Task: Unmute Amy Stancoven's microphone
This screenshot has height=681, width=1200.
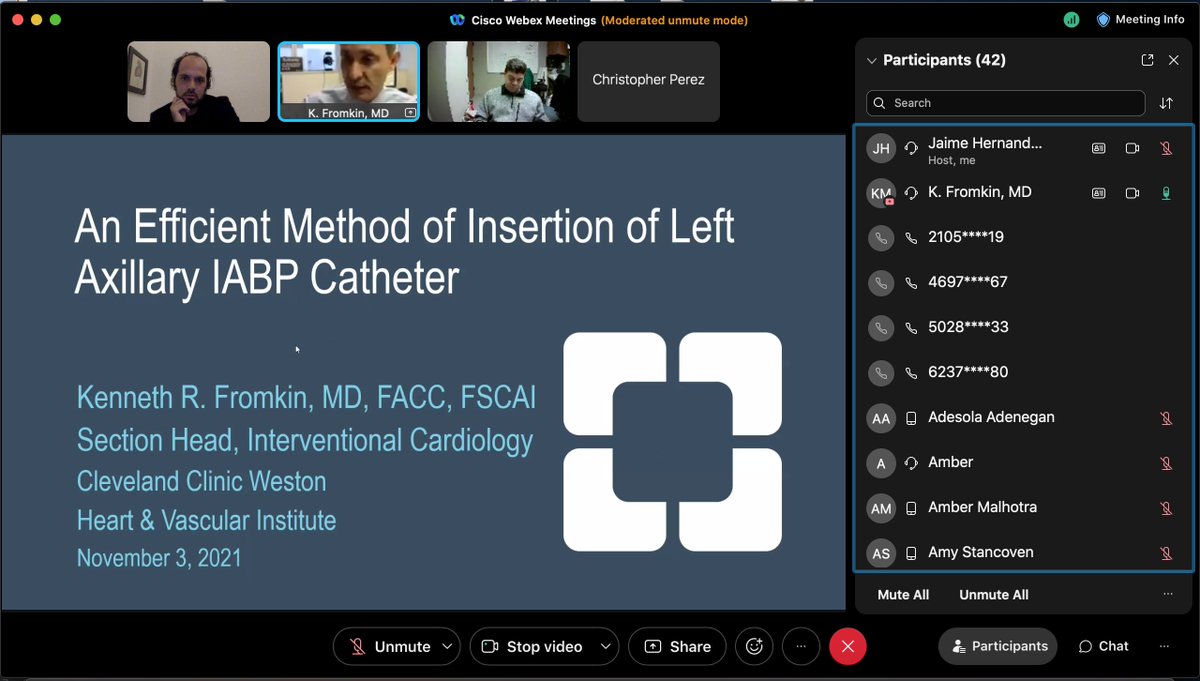Action: point(1166,553)
